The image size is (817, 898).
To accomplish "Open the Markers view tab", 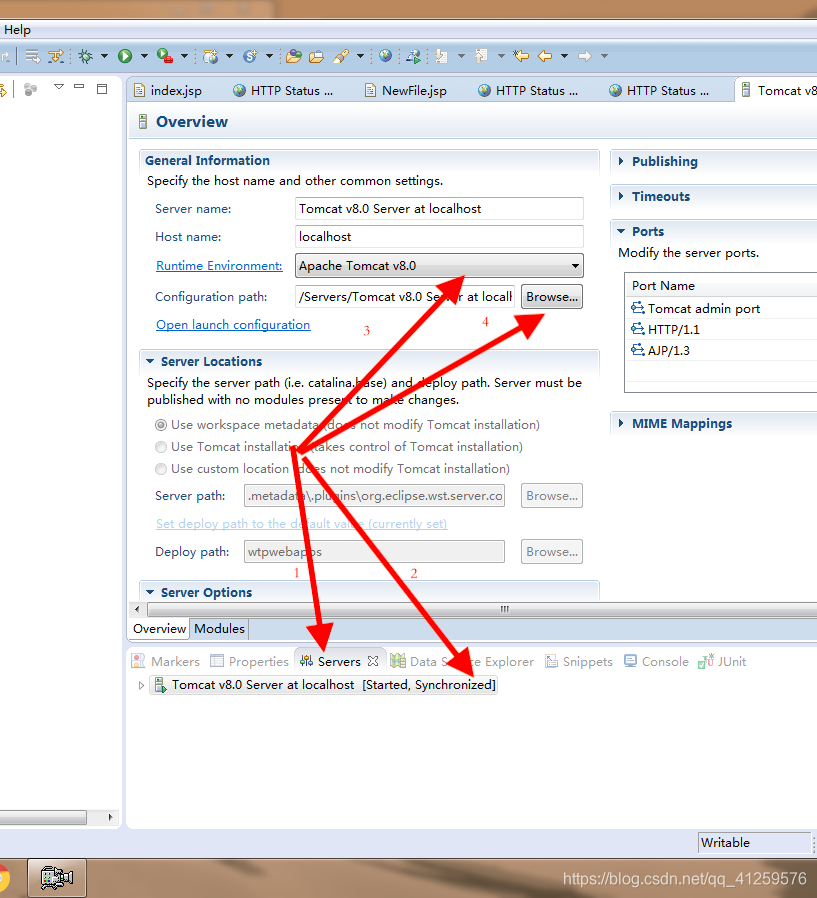I will (165, 661).
